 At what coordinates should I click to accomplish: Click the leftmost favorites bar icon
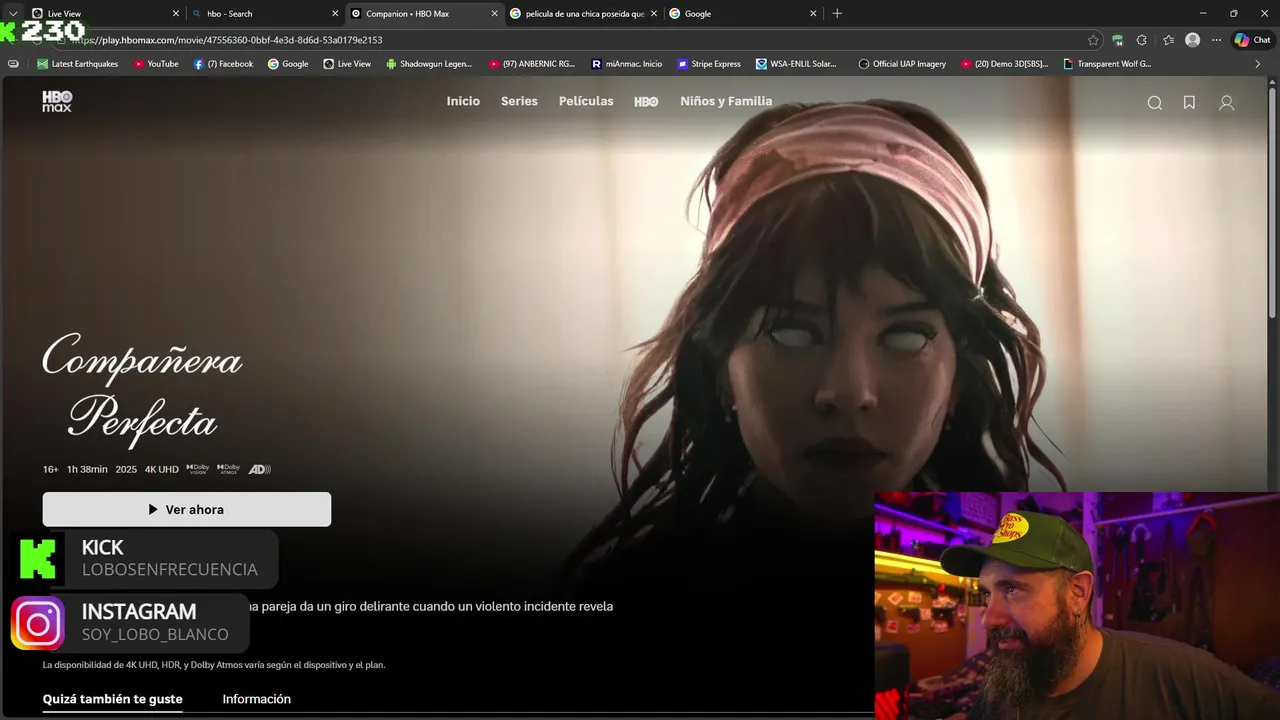pos(13,64)
